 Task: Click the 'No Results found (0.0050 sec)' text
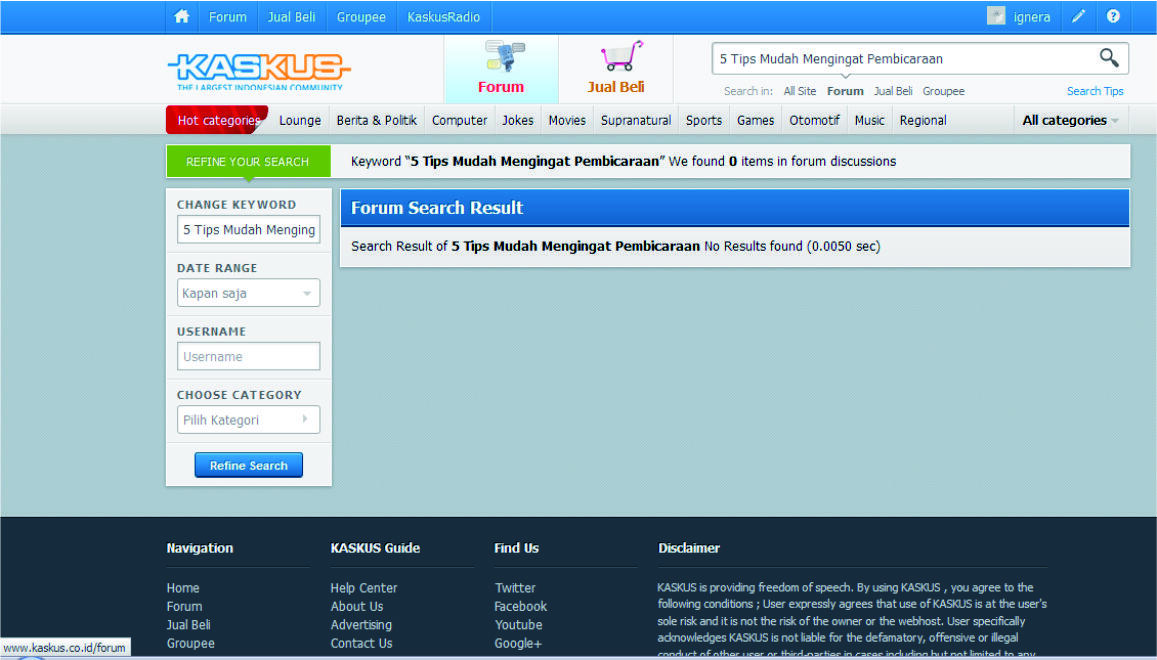[x=792, y=246]
